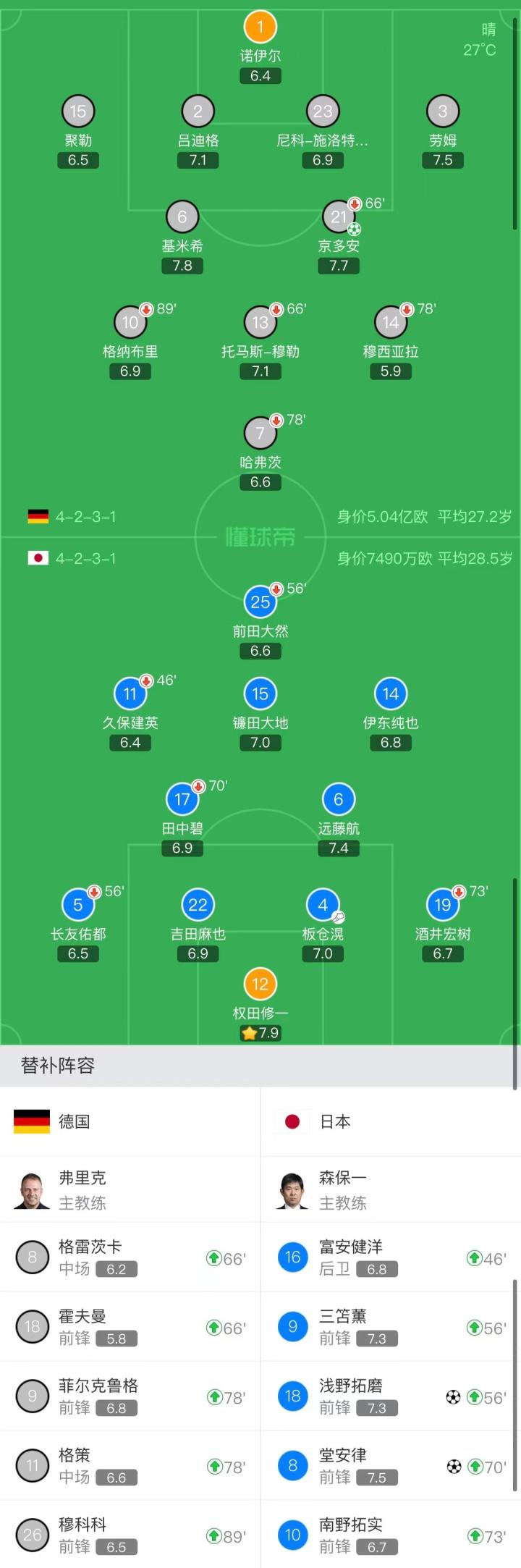The width and height of the screenshot is (521, 1568).
Task: Tap the number 21 Gündogan jersey icon
Action: 338,216
